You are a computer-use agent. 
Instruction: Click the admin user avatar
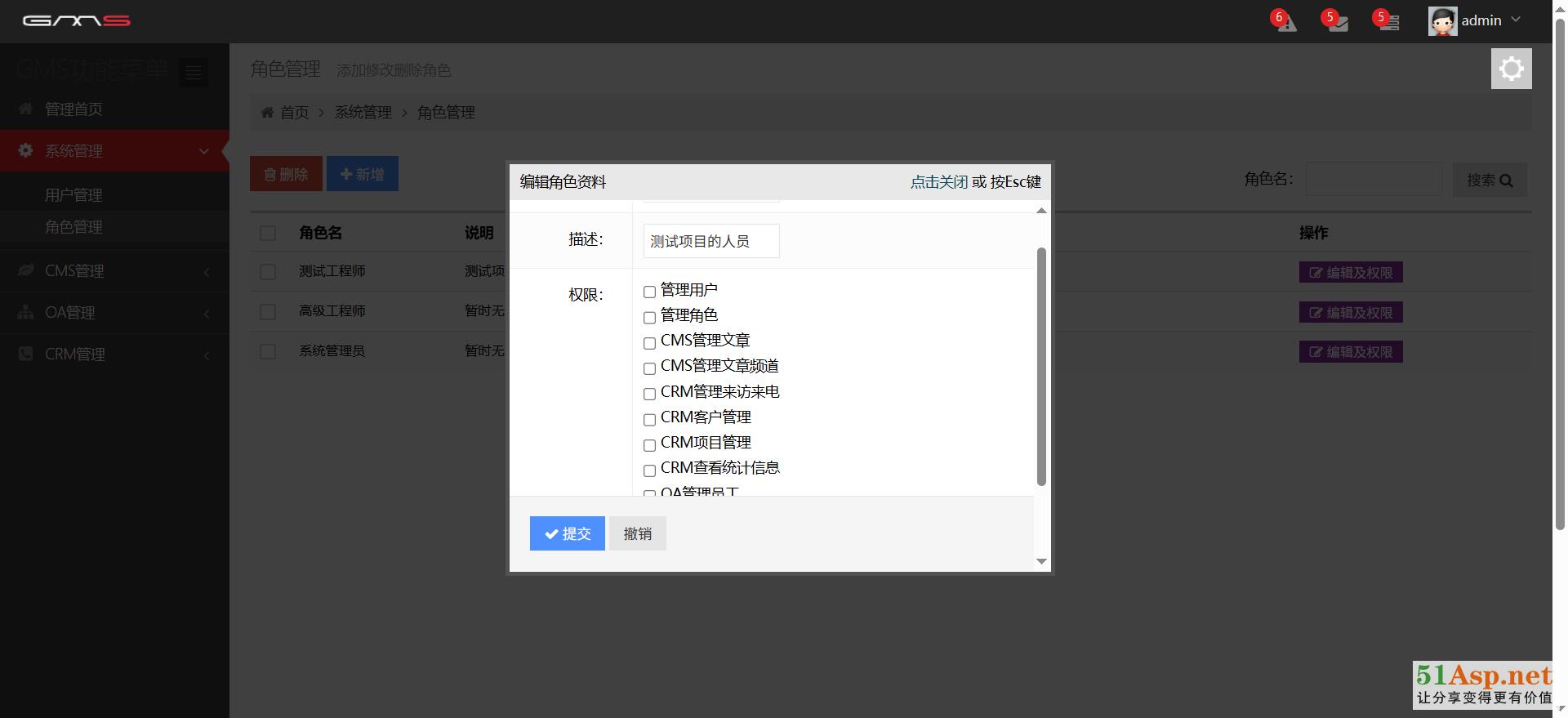tap(1442, 21)
